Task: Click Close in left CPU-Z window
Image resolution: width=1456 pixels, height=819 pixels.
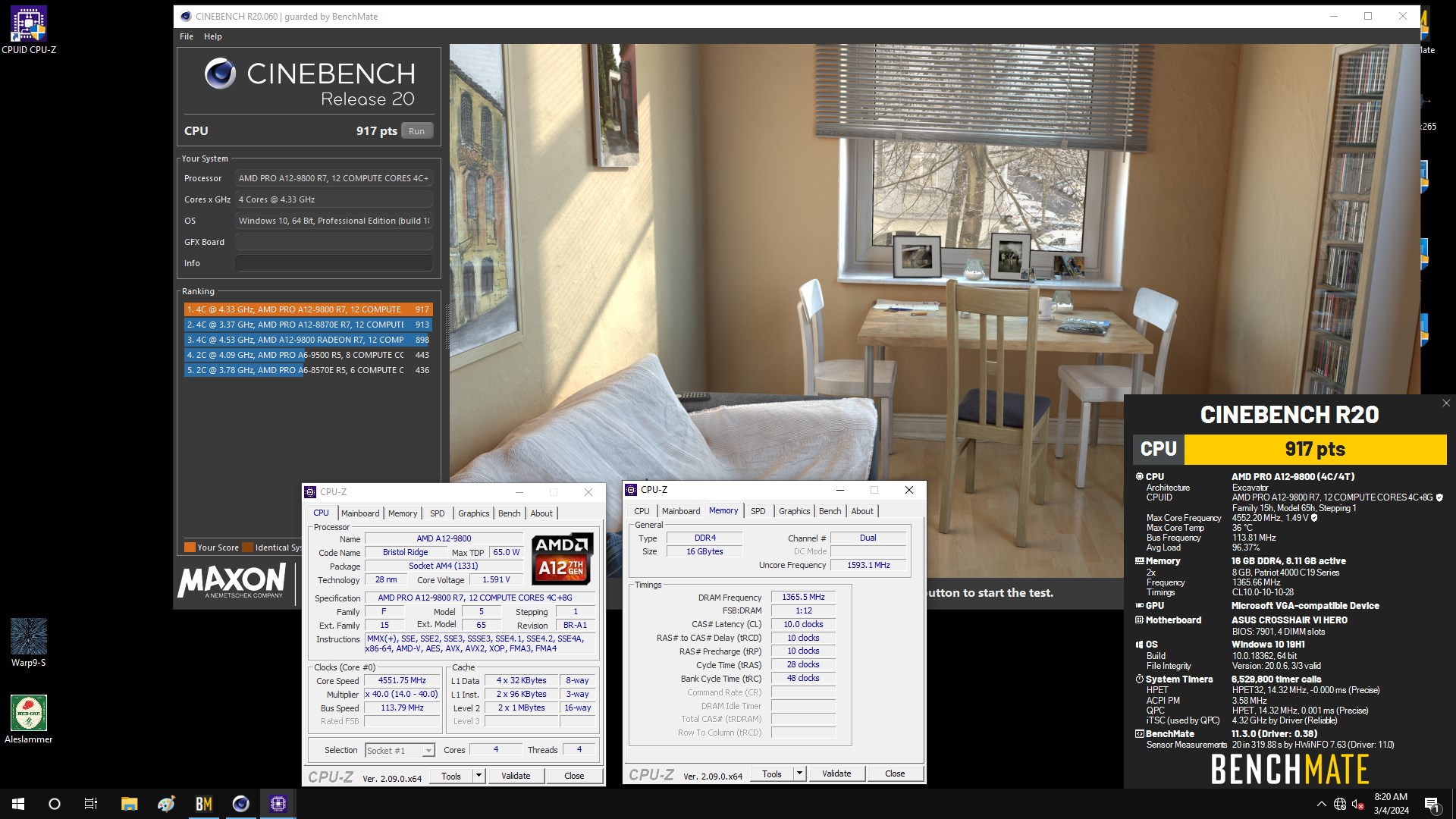Action: (x=574, y=776)
